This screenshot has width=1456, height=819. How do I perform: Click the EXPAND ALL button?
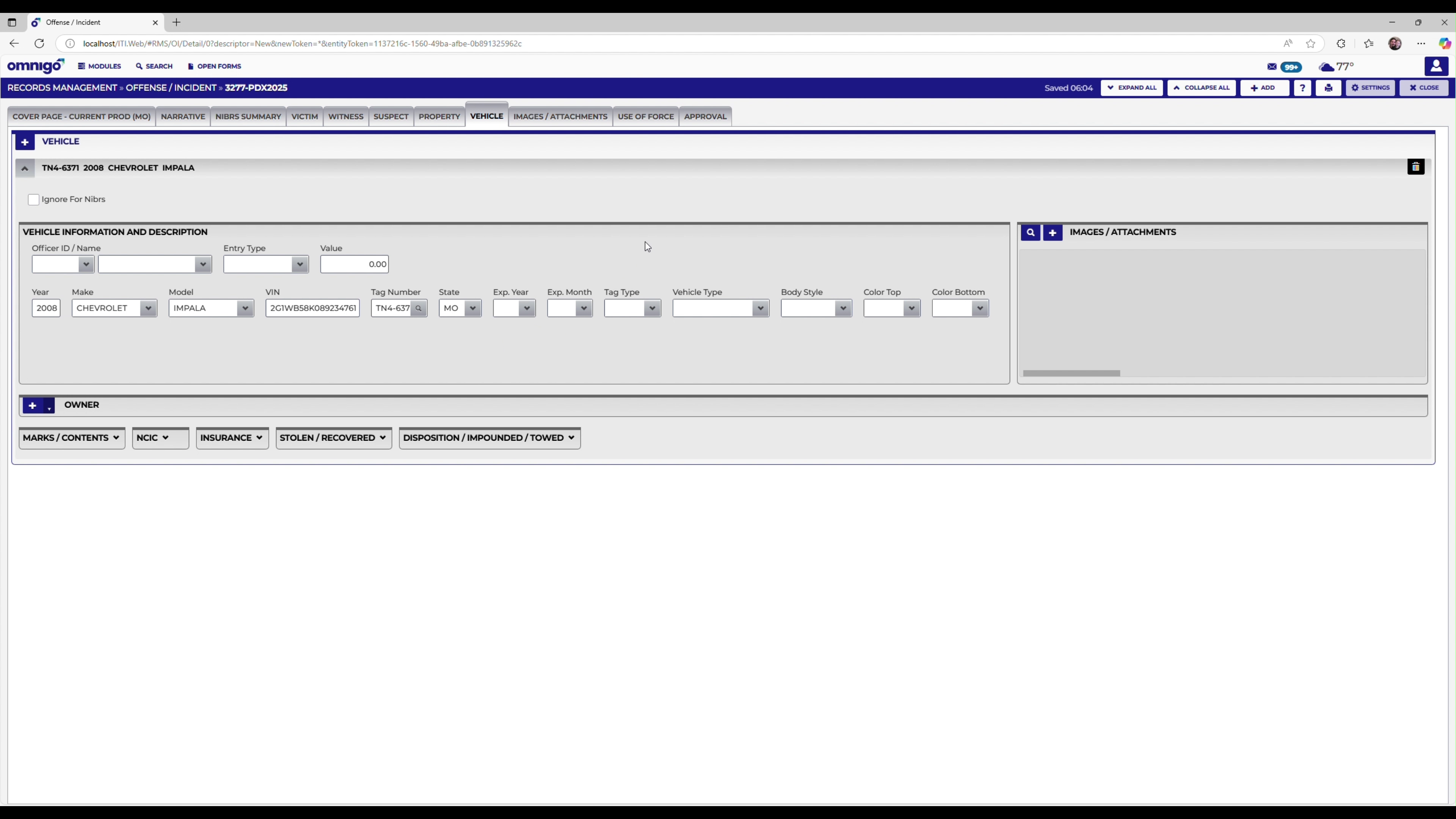click(1131, 88)
